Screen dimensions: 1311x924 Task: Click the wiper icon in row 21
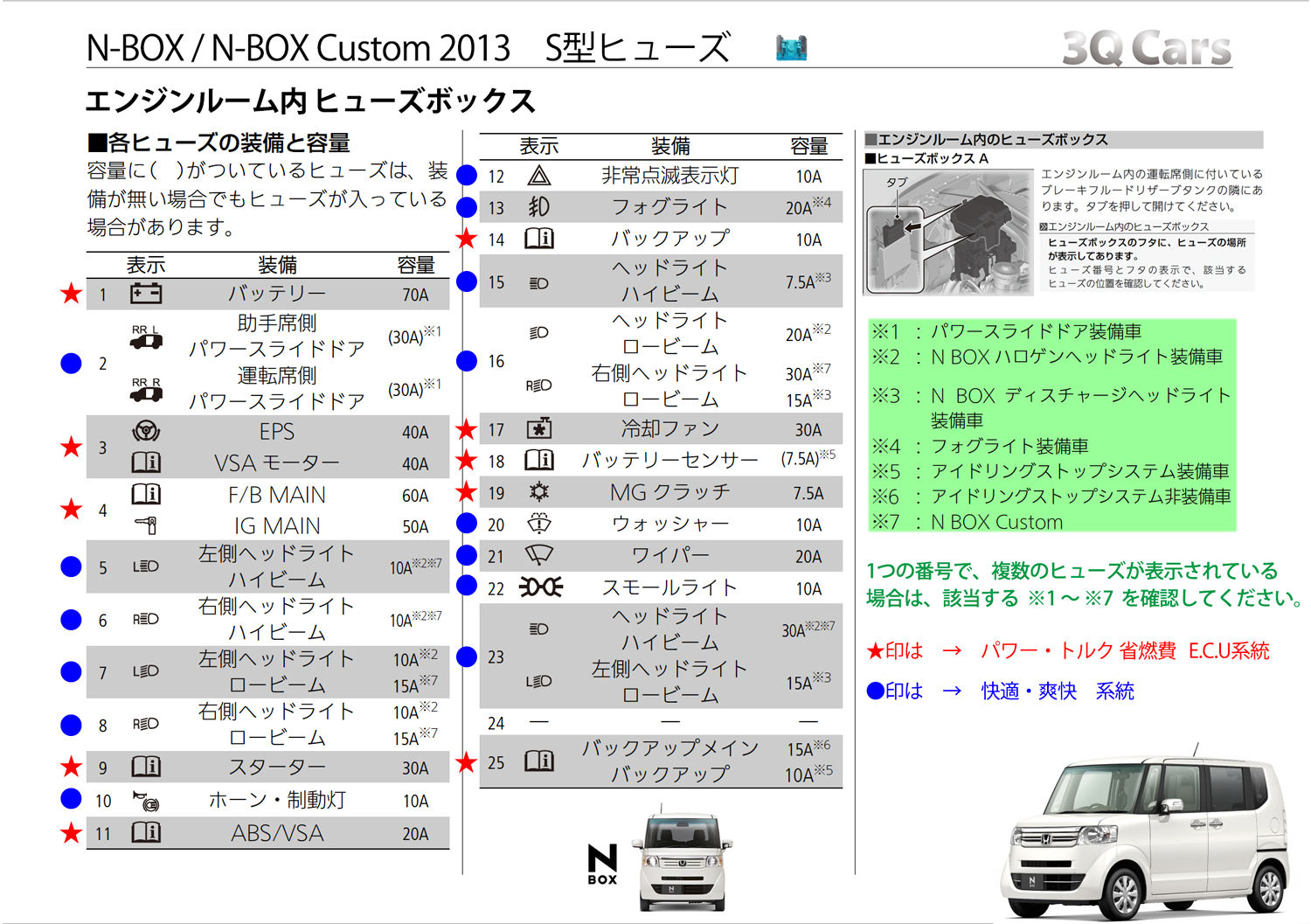coord(539,555)
